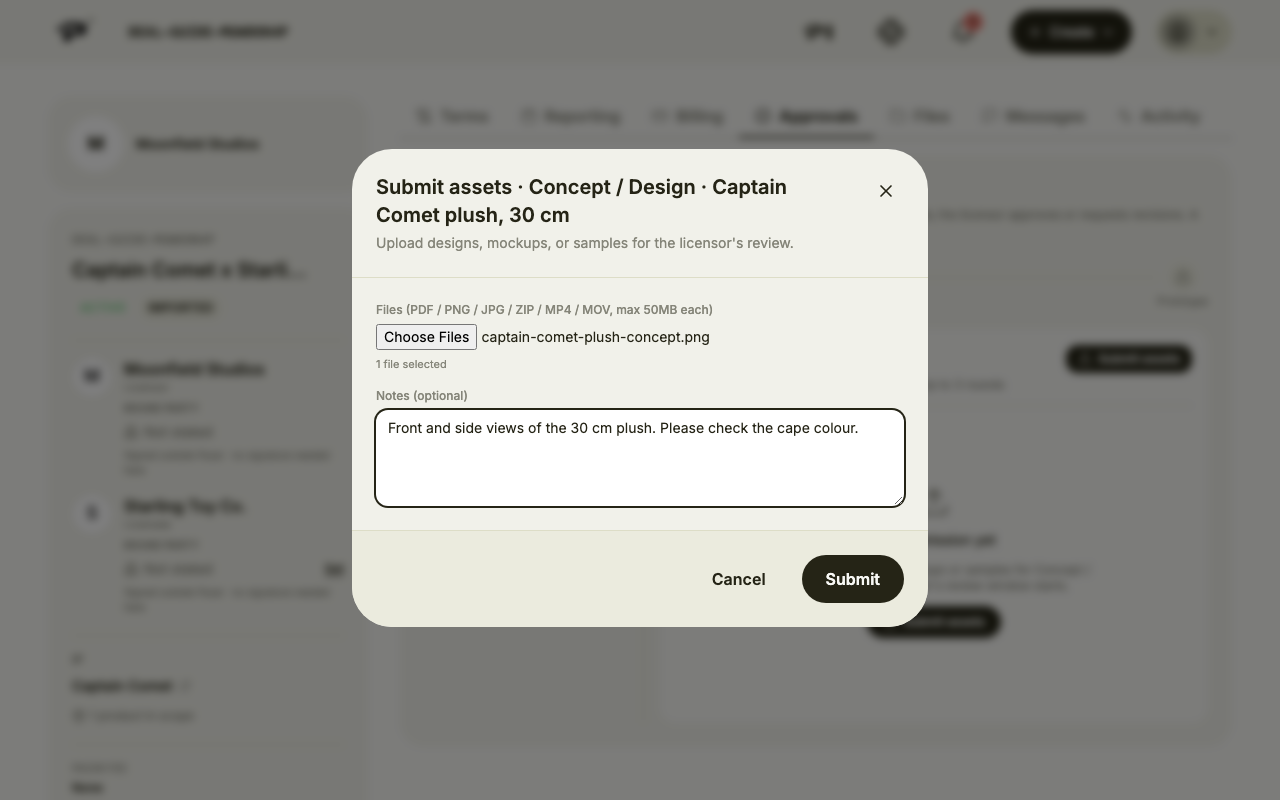The height and width of the screenshot is (800, 1280).
Task: Click the Choose Files button
Action: [426, 337]
